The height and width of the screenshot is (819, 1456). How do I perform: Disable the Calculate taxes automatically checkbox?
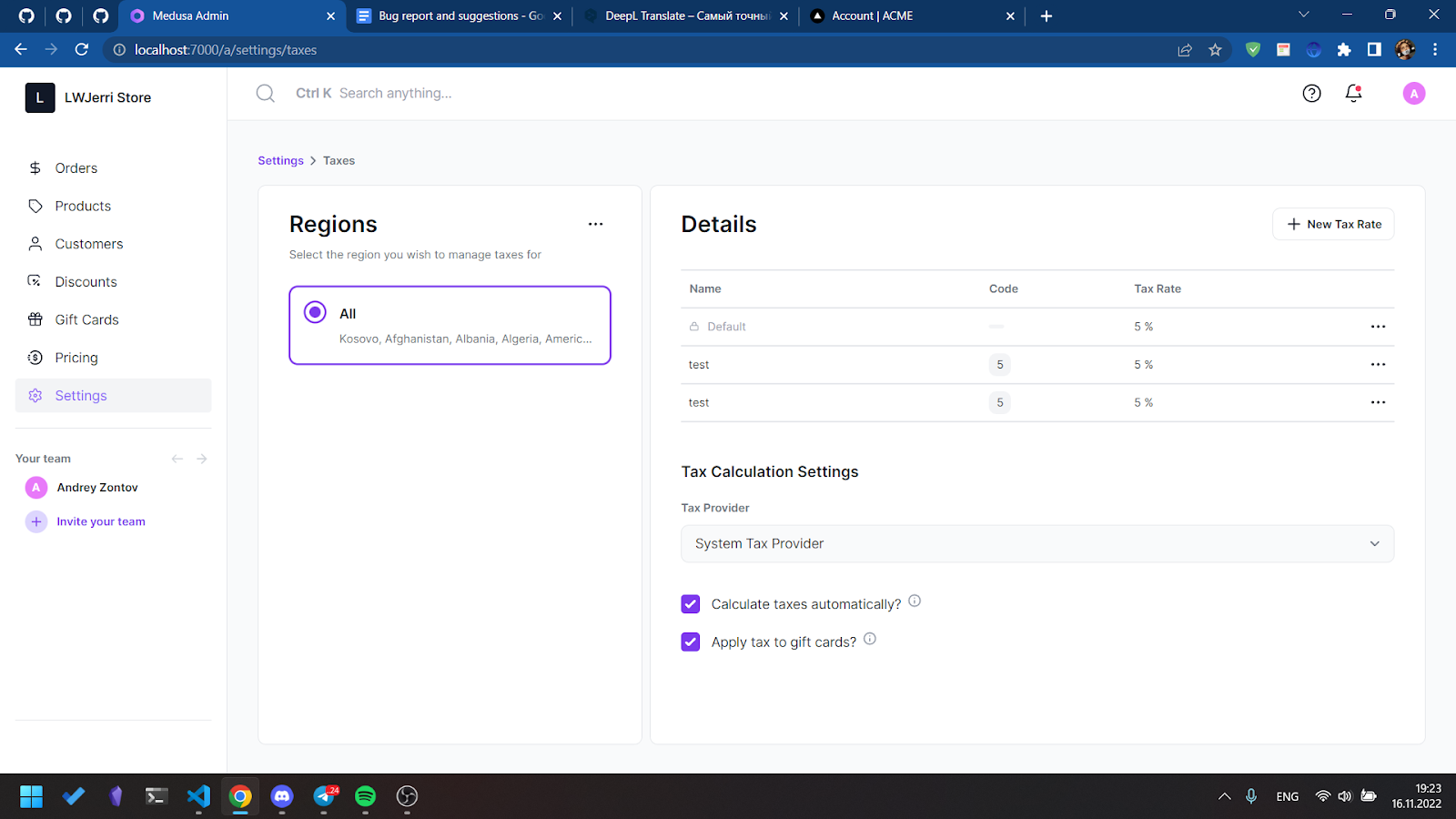691,603
